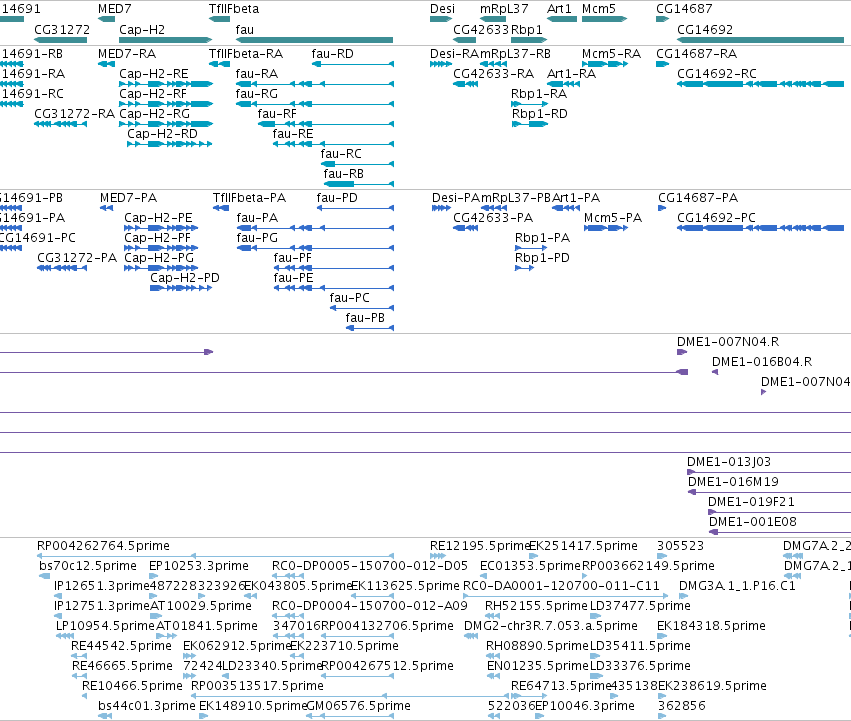Click EST label RE12195.5prime
This screenshot has width=851, height=721.
click(x=480, y=546)
